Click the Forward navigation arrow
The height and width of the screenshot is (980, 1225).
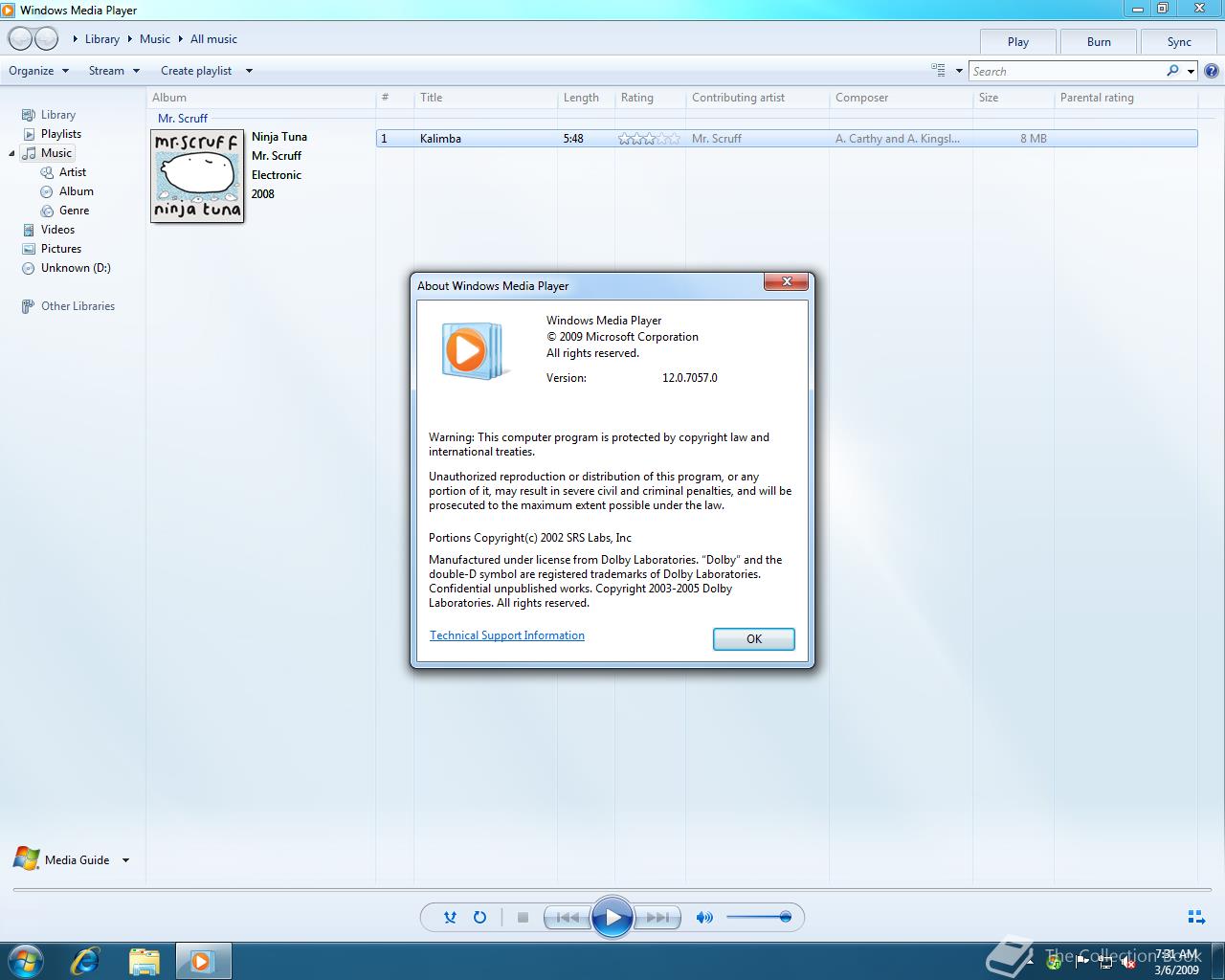click(x=46, y=38)
